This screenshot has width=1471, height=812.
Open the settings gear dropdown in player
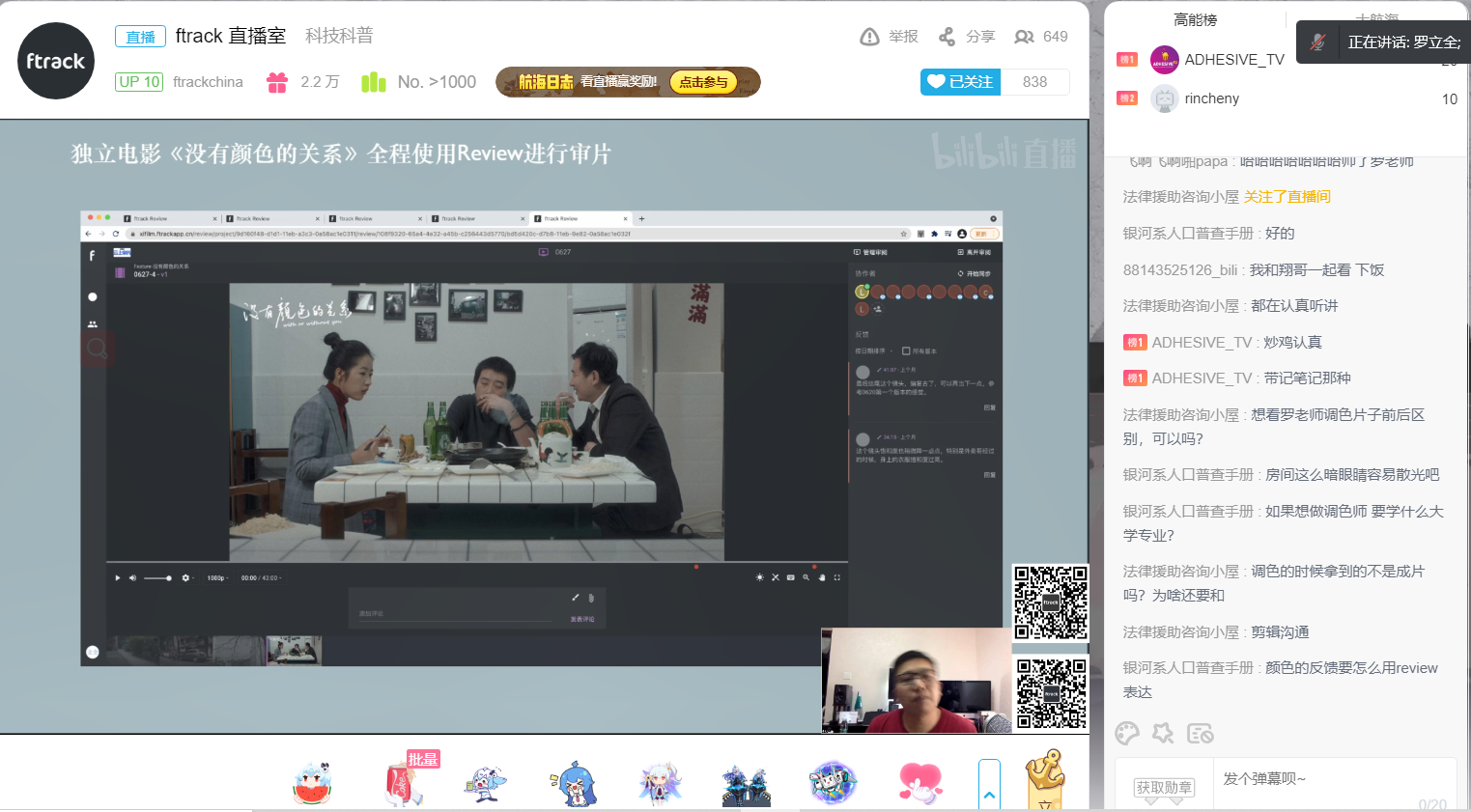tap(187, 577)
